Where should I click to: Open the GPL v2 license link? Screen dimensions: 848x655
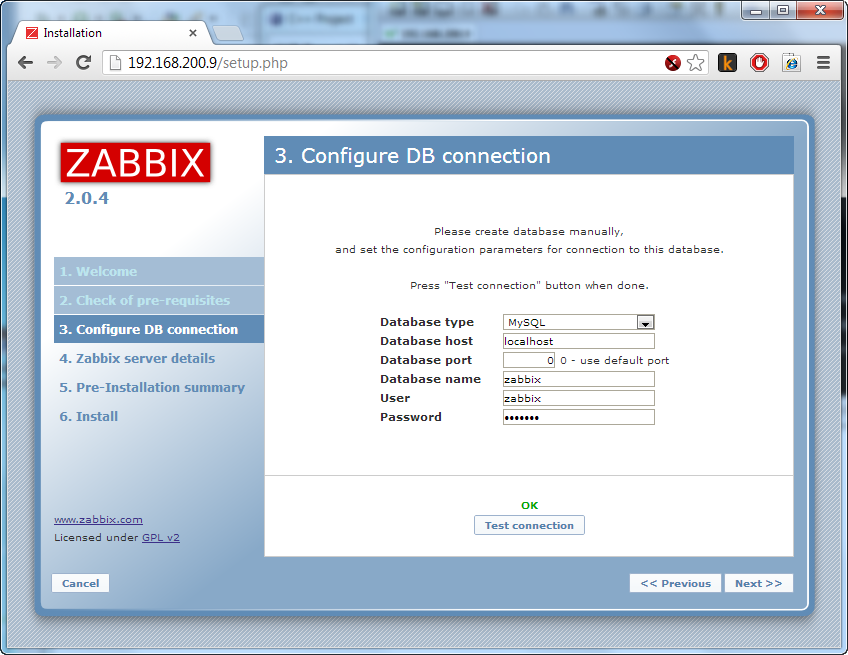click(x=161, y=538)
